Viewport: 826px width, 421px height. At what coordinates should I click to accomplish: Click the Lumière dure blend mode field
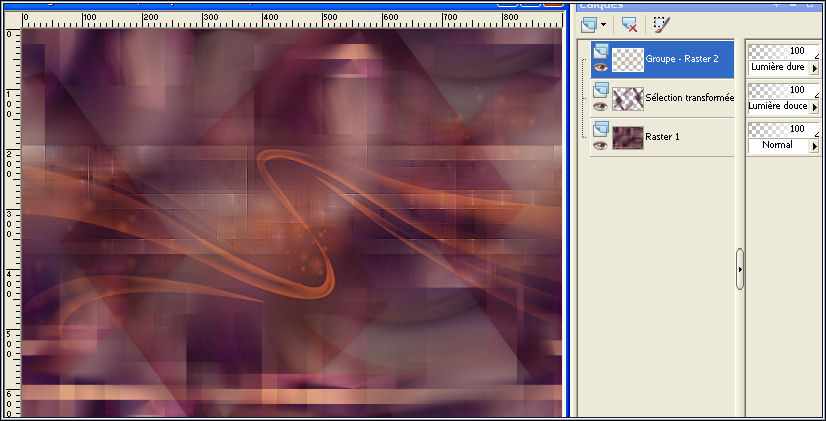(779, 67)
